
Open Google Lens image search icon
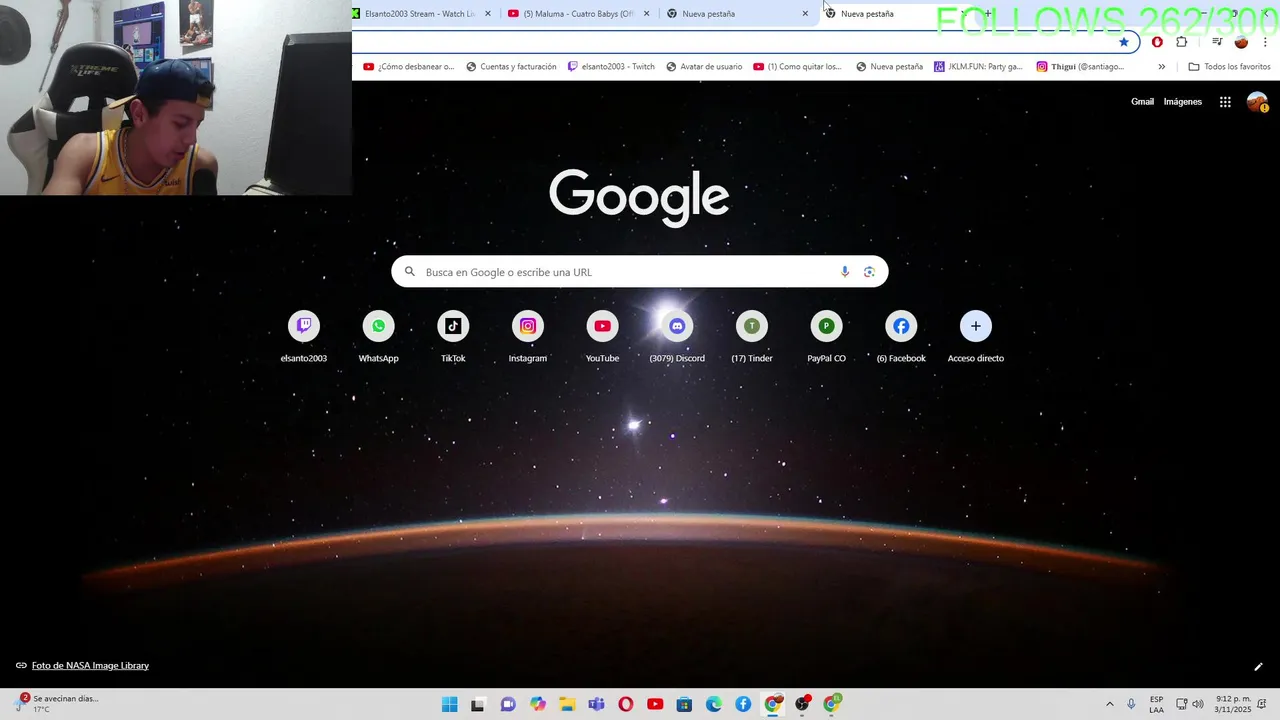tap(869, 272)
